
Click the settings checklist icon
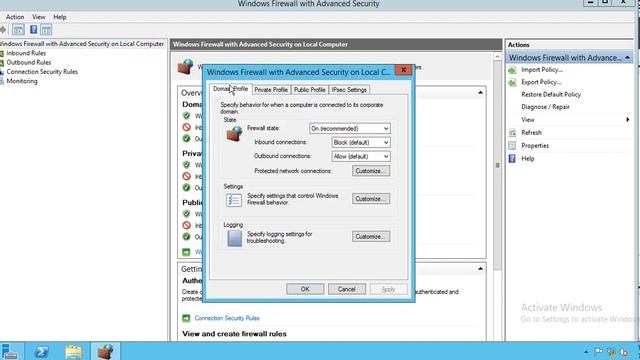[x=234, y=200]
